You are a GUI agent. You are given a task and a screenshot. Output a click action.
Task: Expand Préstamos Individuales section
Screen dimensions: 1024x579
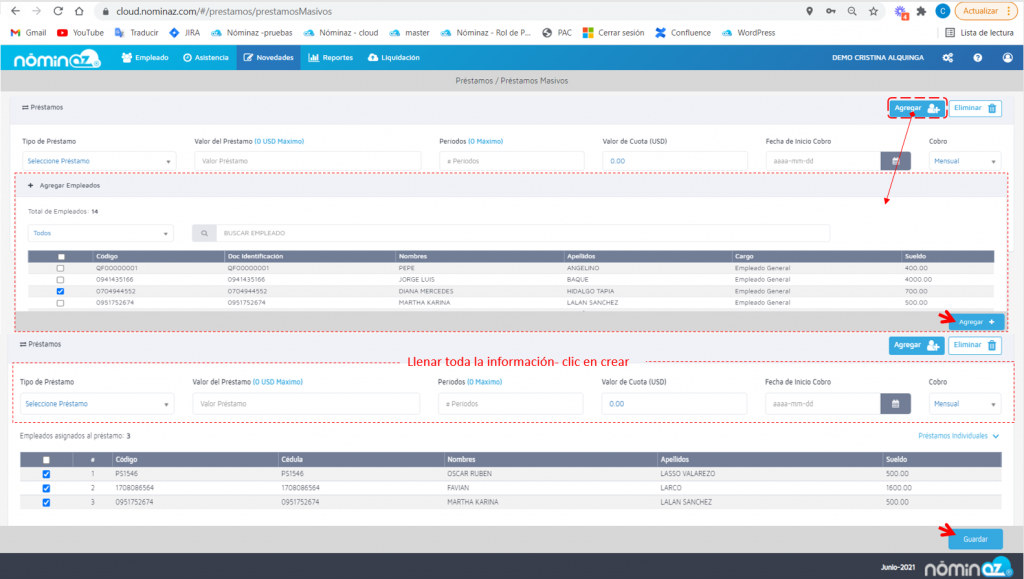[958, 436]
